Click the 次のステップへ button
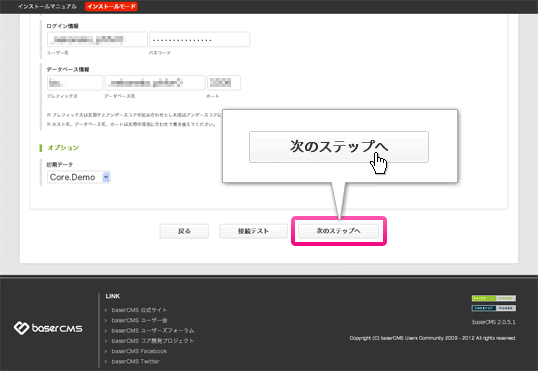The height and width of the screenshot is (371, 538). 338,231
